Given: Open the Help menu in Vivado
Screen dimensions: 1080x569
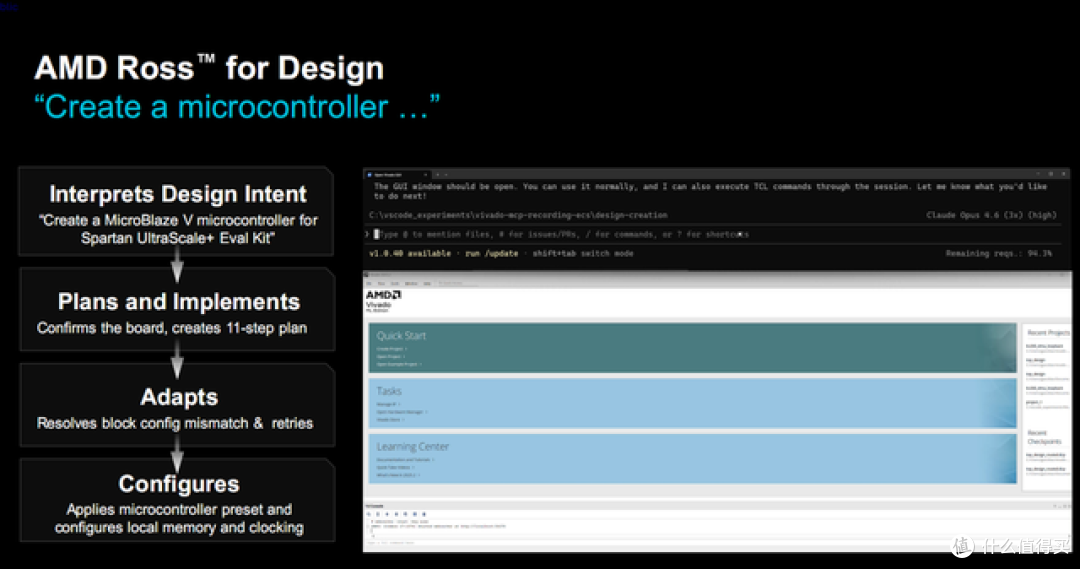Looking at the screenshot, I should (427, 284).
